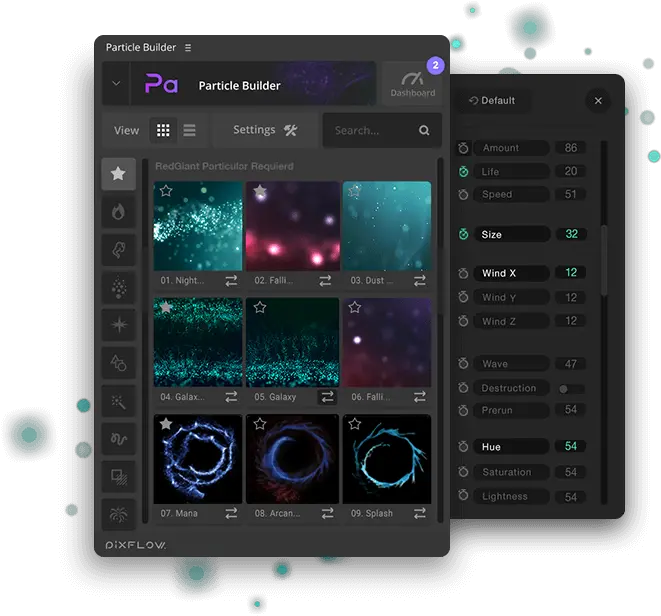The width and height of the screenshot is (661, 616).
Task: Toggle keyframe stopwatch for Amount
Action: click(463, 148)
